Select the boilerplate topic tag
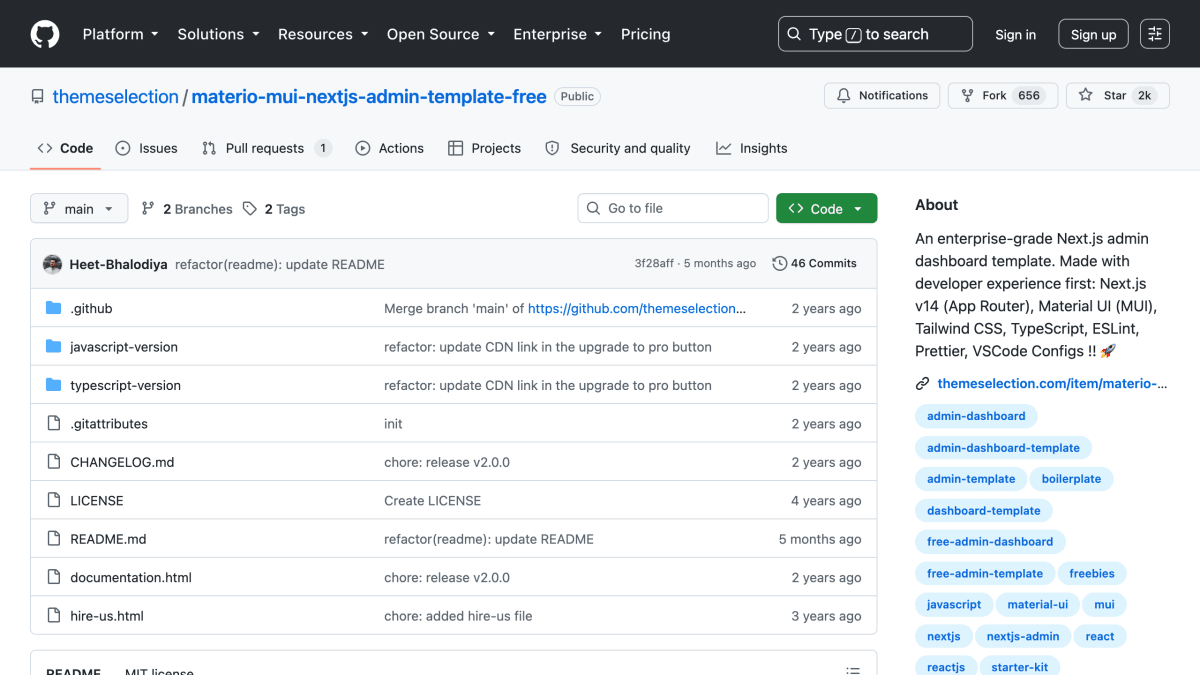Image resolution: width=1200 pixels, height=675 pixels. coord(1071,479)
